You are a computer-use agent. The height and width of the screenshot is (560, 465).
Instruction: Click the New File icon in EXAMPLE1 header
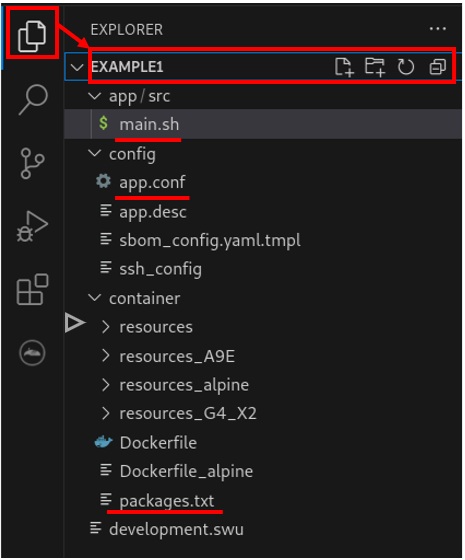[344, 67]
